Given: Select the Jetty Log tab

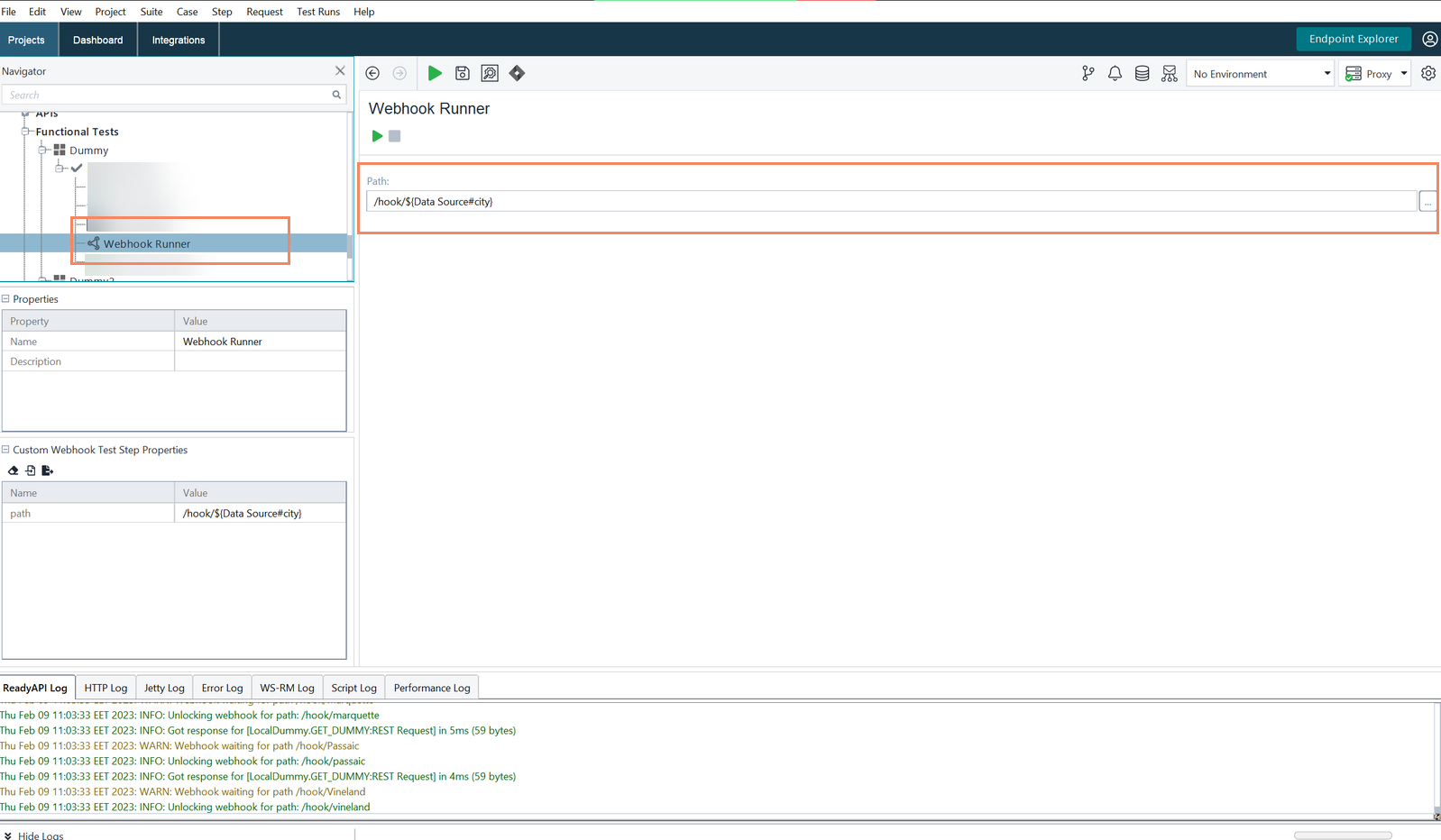Looking at the screenshot, I should [x=164, y=688].
